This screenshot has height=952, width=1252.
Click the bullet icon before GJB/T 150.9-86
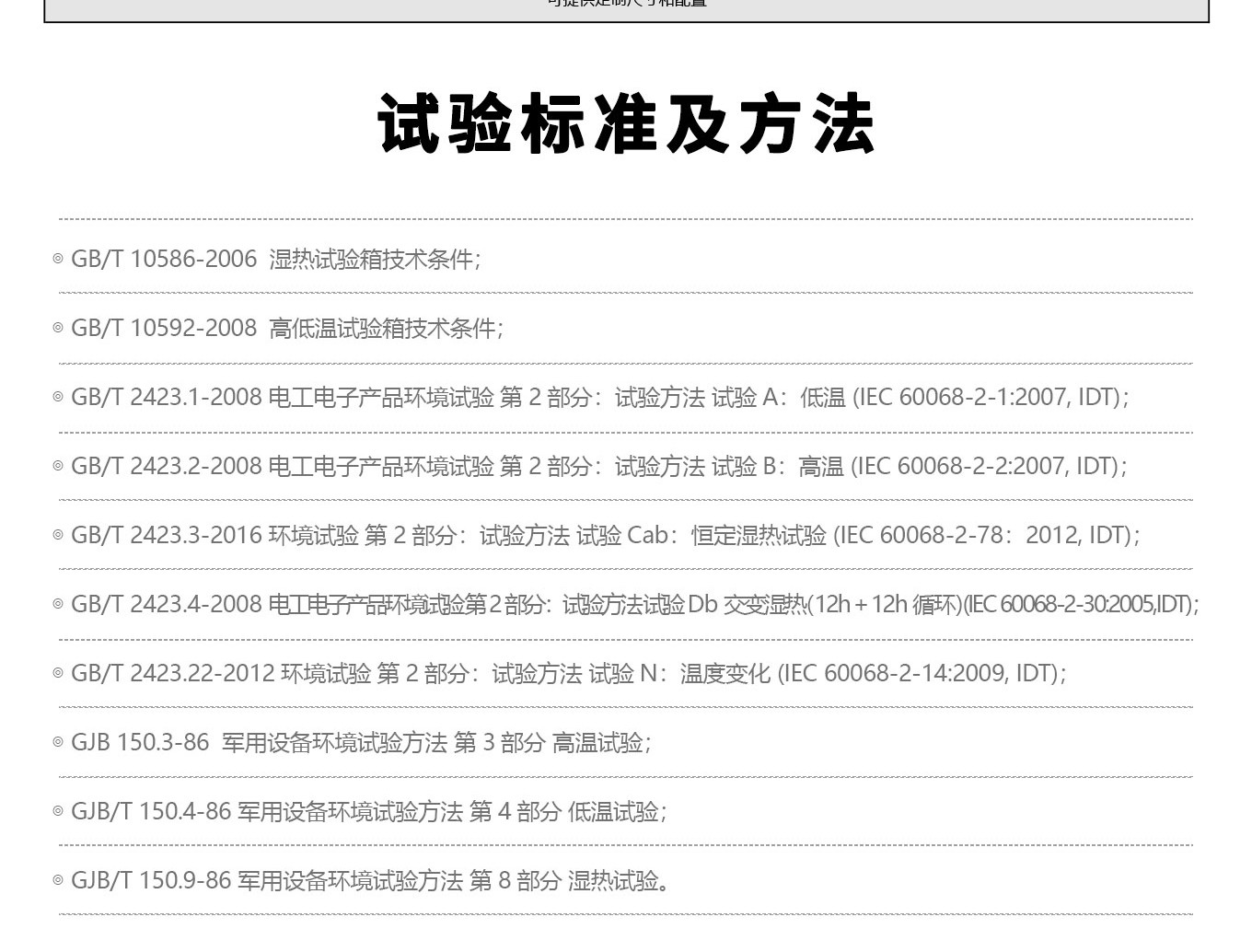[x=58, y=881]
